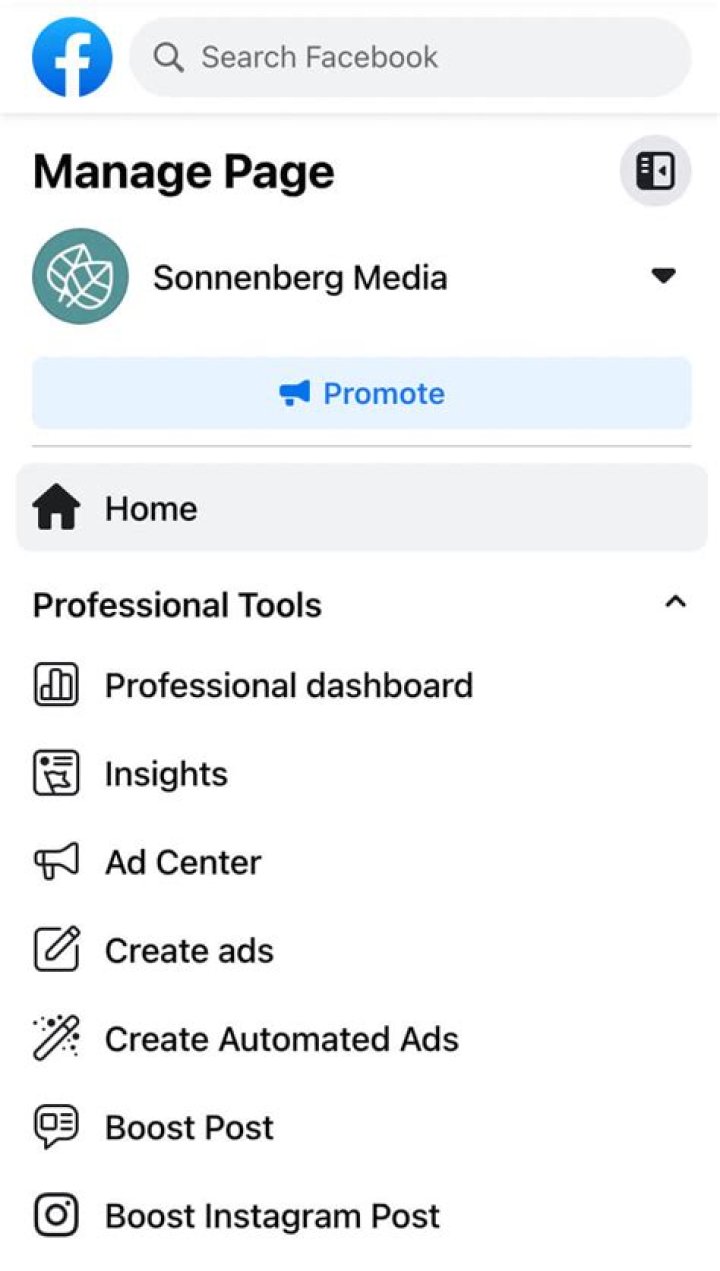Screen dimensions: 720x1271
Task: Click the Create Automated Ads wand icon
Action: pos(56,1038)
